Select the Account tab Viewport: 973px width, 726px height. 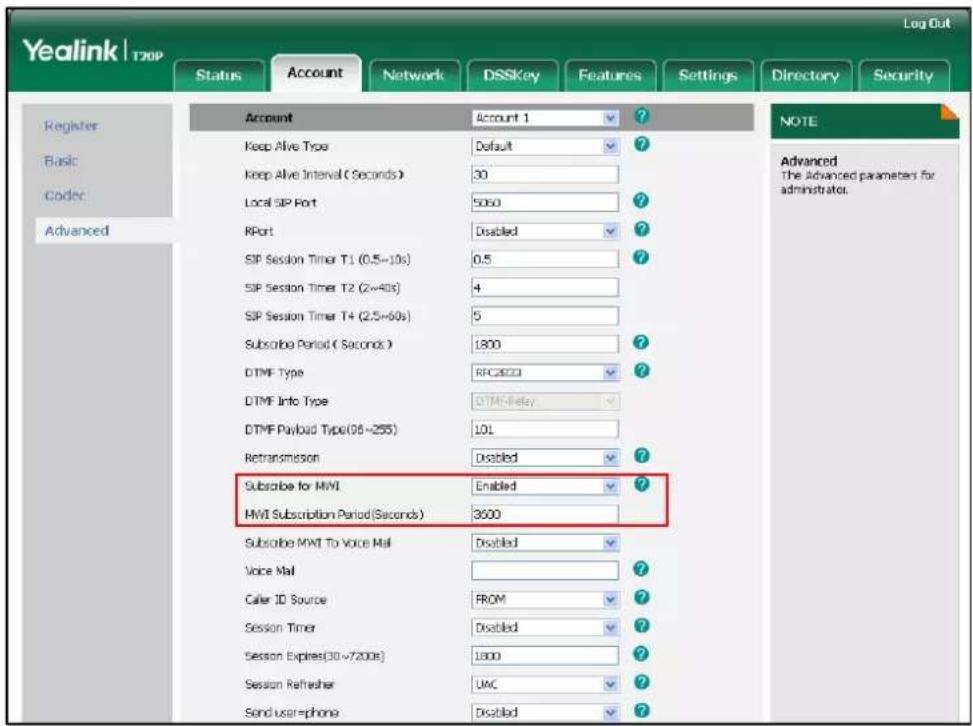pos(315,73)
